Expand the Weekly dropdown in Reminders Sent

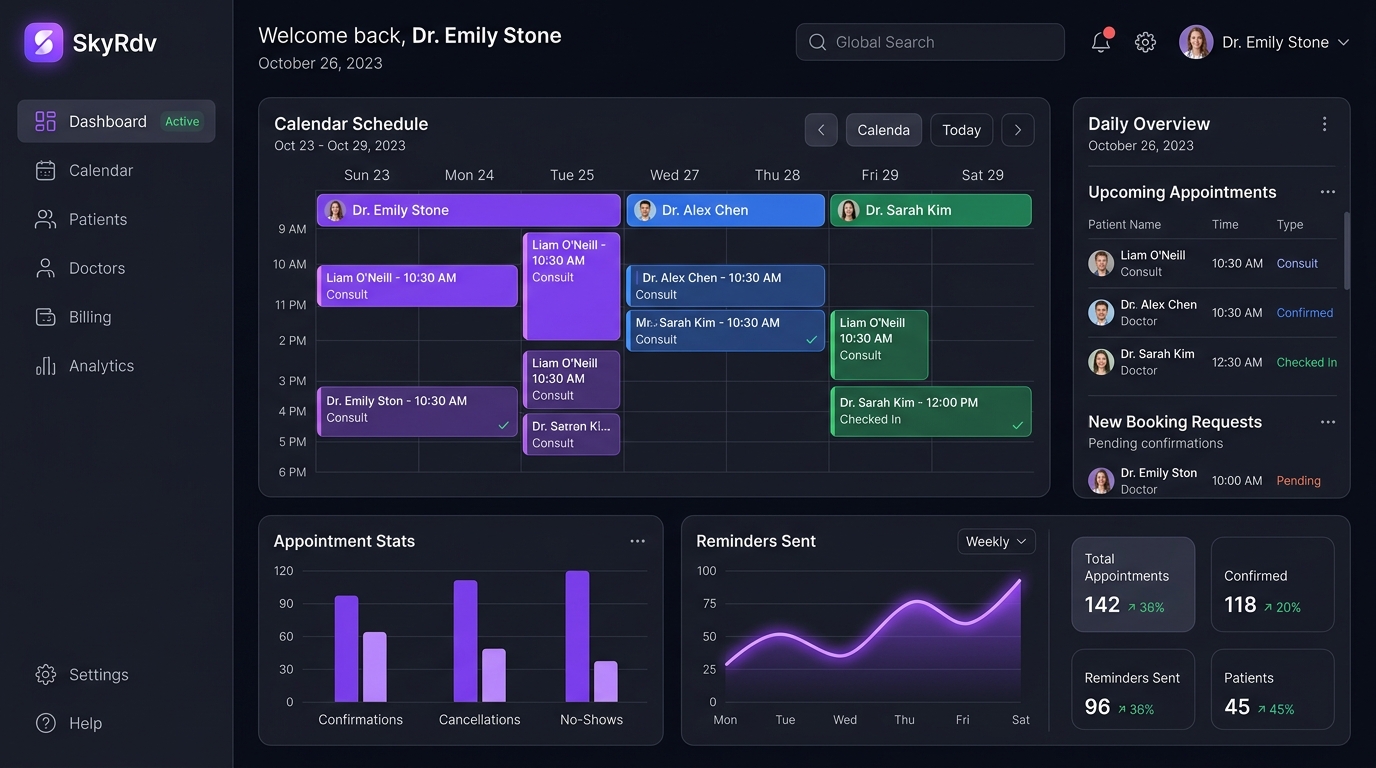[x=996, y=541]
